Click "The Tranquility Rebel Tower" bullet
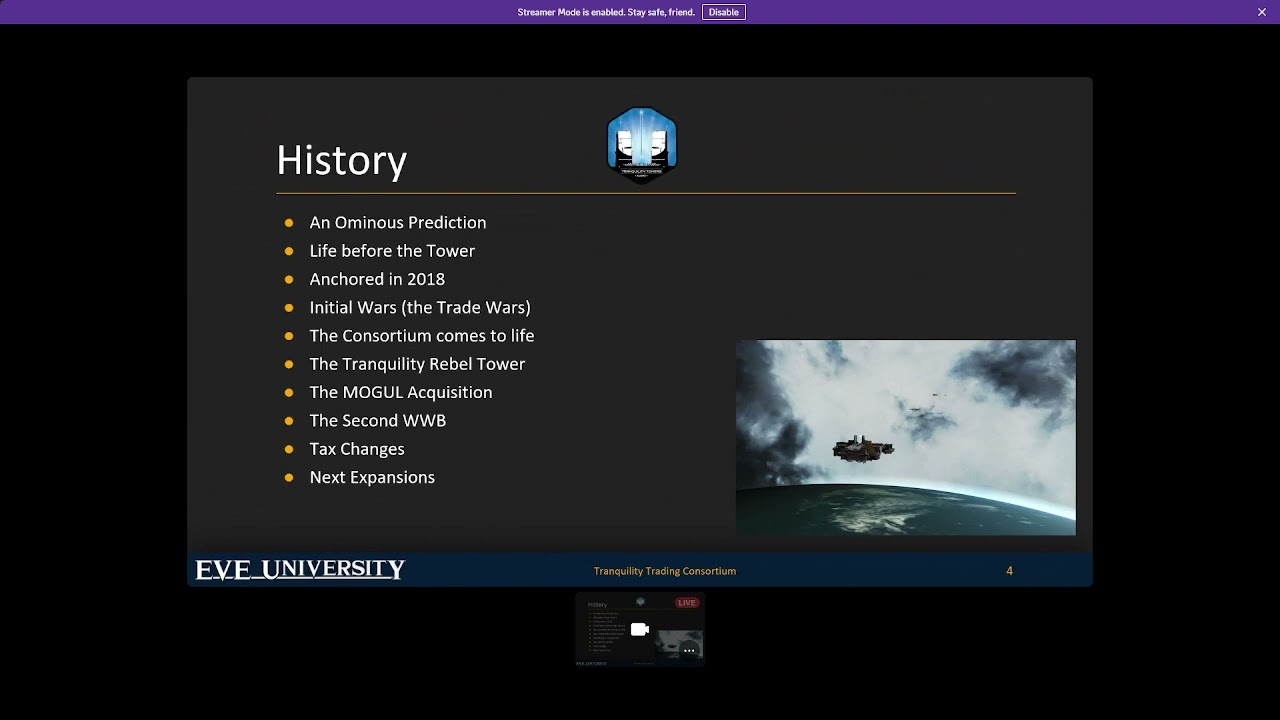 (x=417, y=364)
